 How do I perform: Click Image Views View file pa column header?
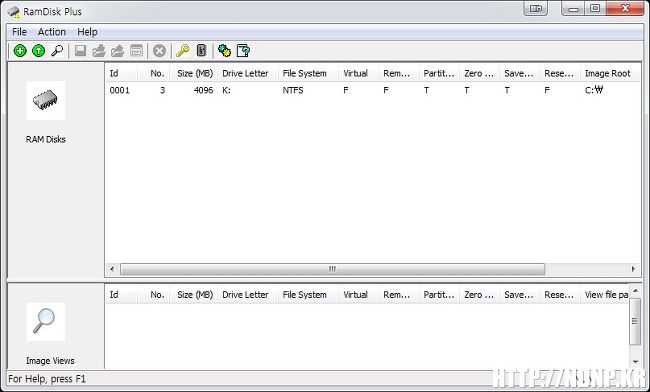pos(605,295)
